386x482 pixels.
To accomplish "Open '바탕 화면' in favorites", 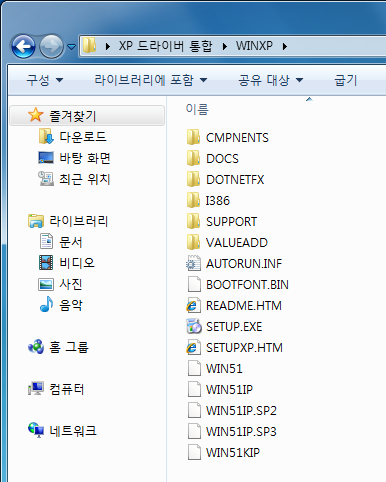I will point(85,158).
